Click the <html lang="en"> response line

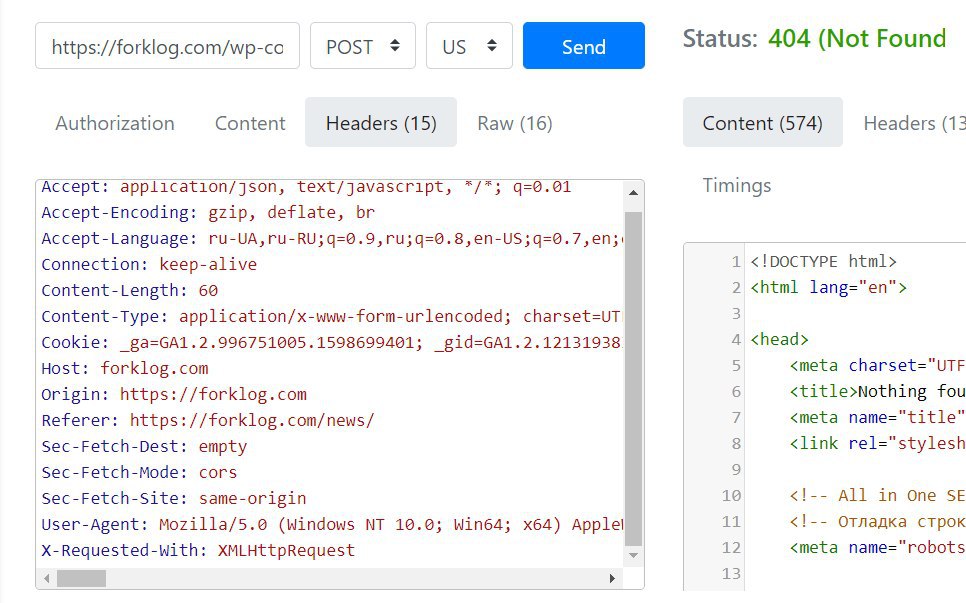coord(829,287)
